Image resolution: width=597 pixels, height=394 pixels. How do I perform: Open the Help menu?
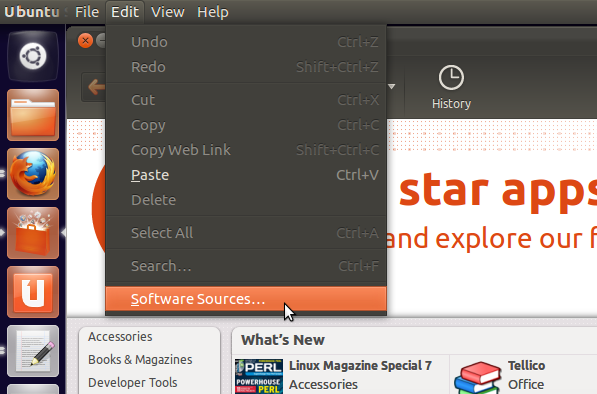pyautogui.click(x=213, y=12)
